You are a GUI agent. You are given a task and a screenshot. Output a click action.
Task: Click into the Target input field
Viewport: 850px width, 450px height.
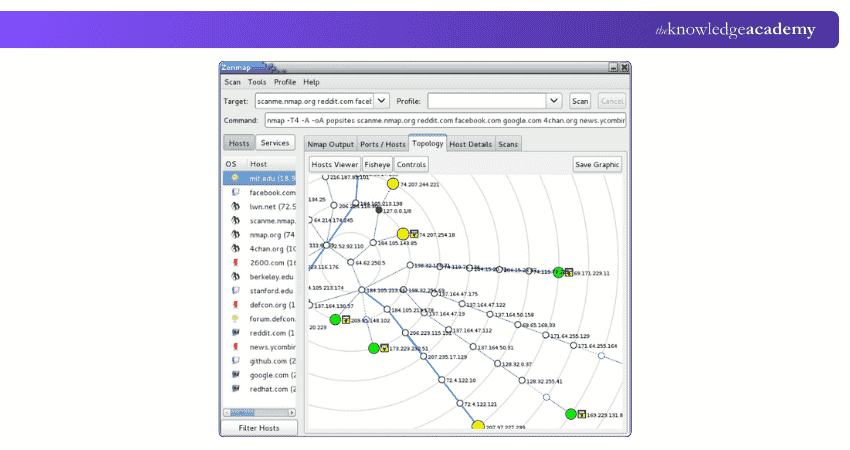[x=314, y=101]
